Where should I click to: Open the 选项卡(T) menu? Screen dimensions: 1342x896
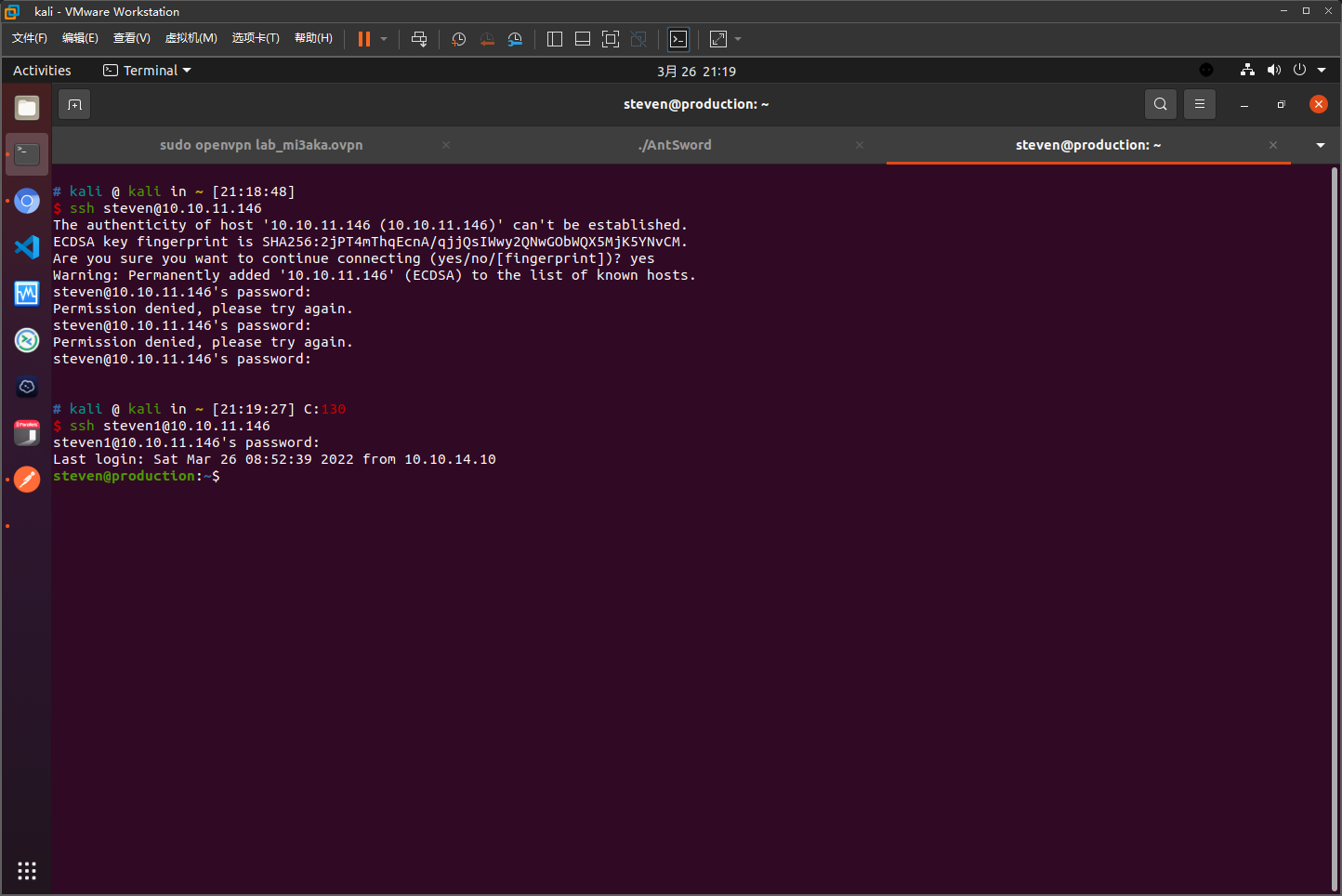tap(256, 38)
